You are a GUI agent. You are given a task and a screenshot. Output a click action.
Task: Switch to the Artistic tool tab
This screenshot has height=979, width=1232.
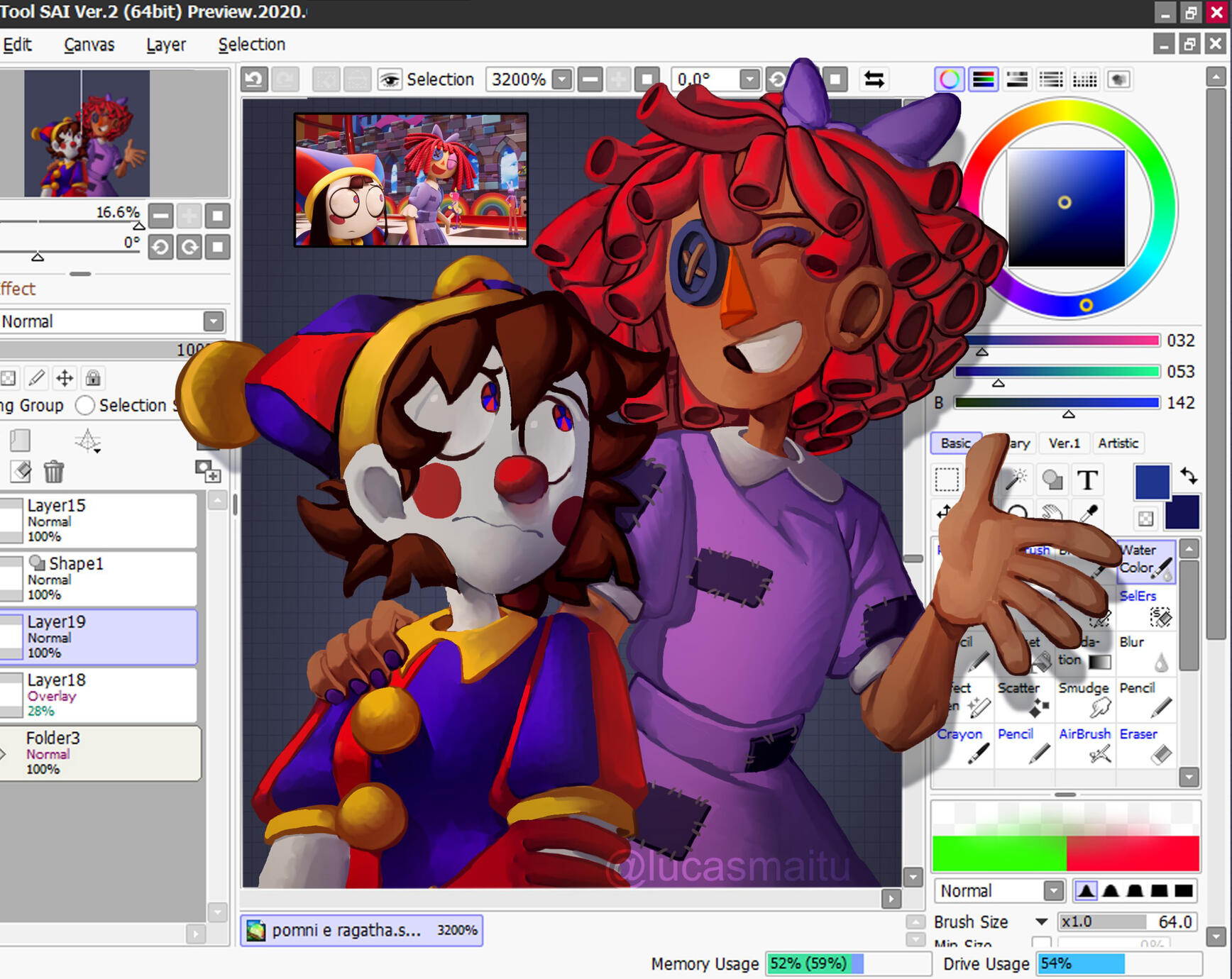pos(1118,443)
